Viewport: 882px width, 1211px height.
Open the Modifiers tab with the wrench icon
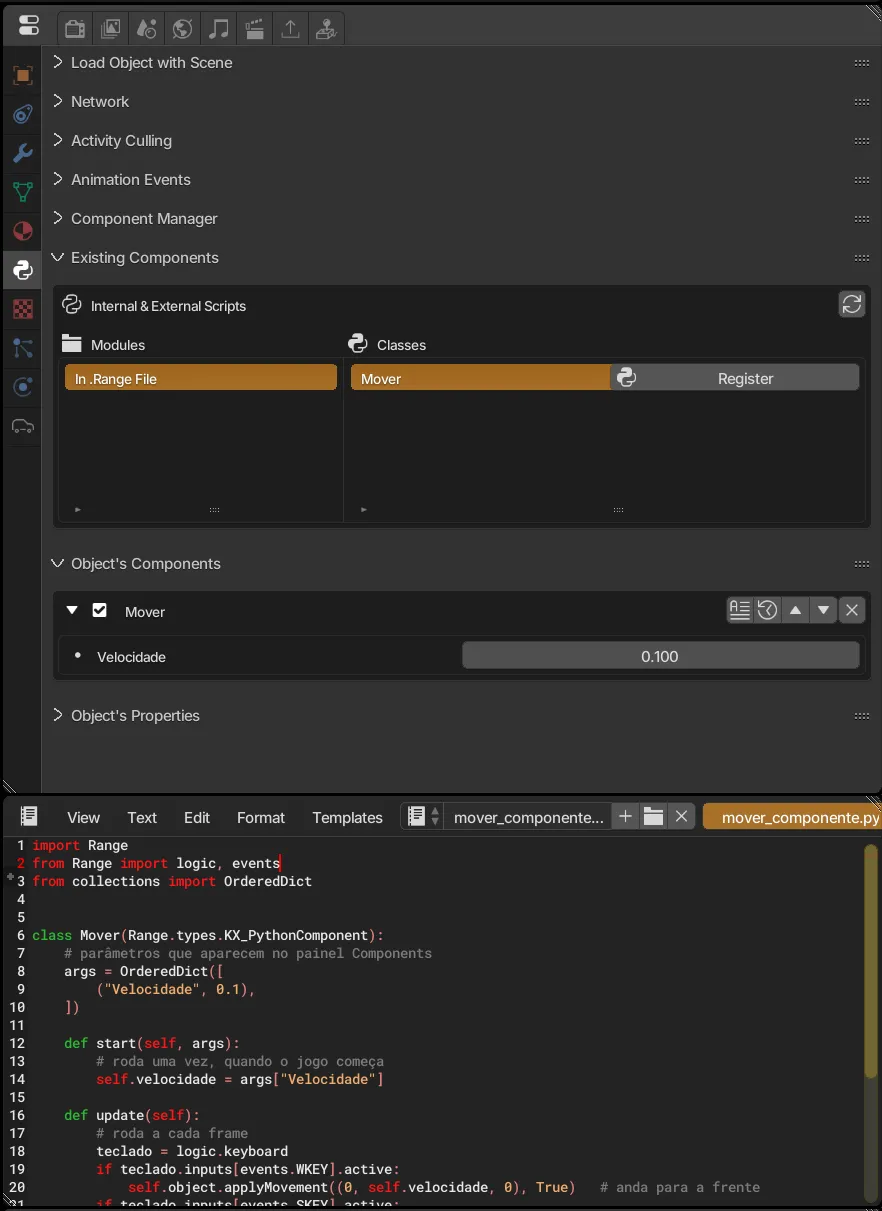22,153
